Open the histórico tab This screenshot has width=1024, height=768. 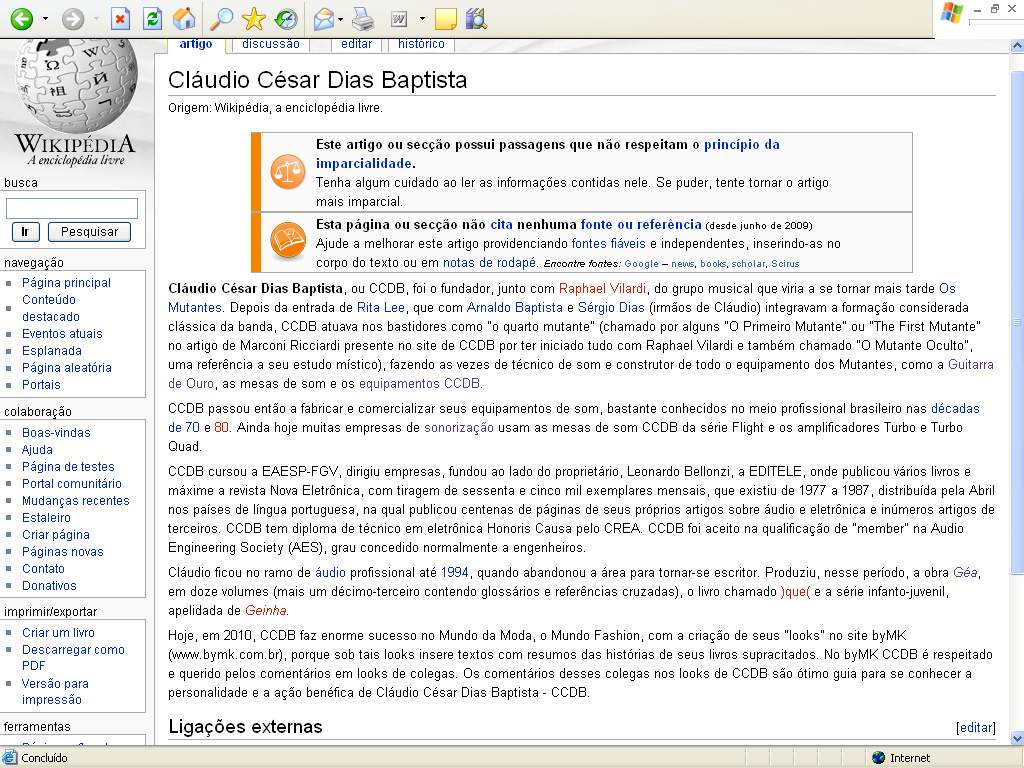421,44
